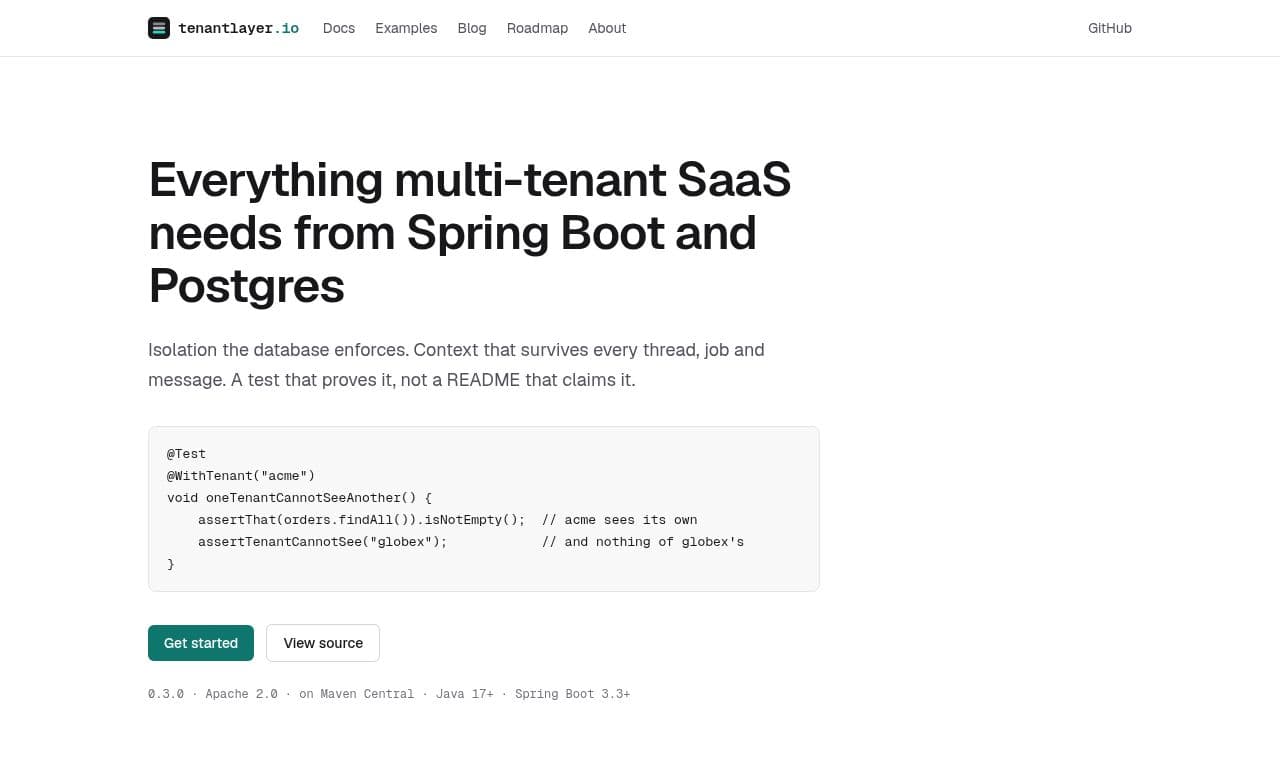Screen dimensions: 1280x760
Task: Click the Java 17+ requirement label
Action: (x=465, y=694)
